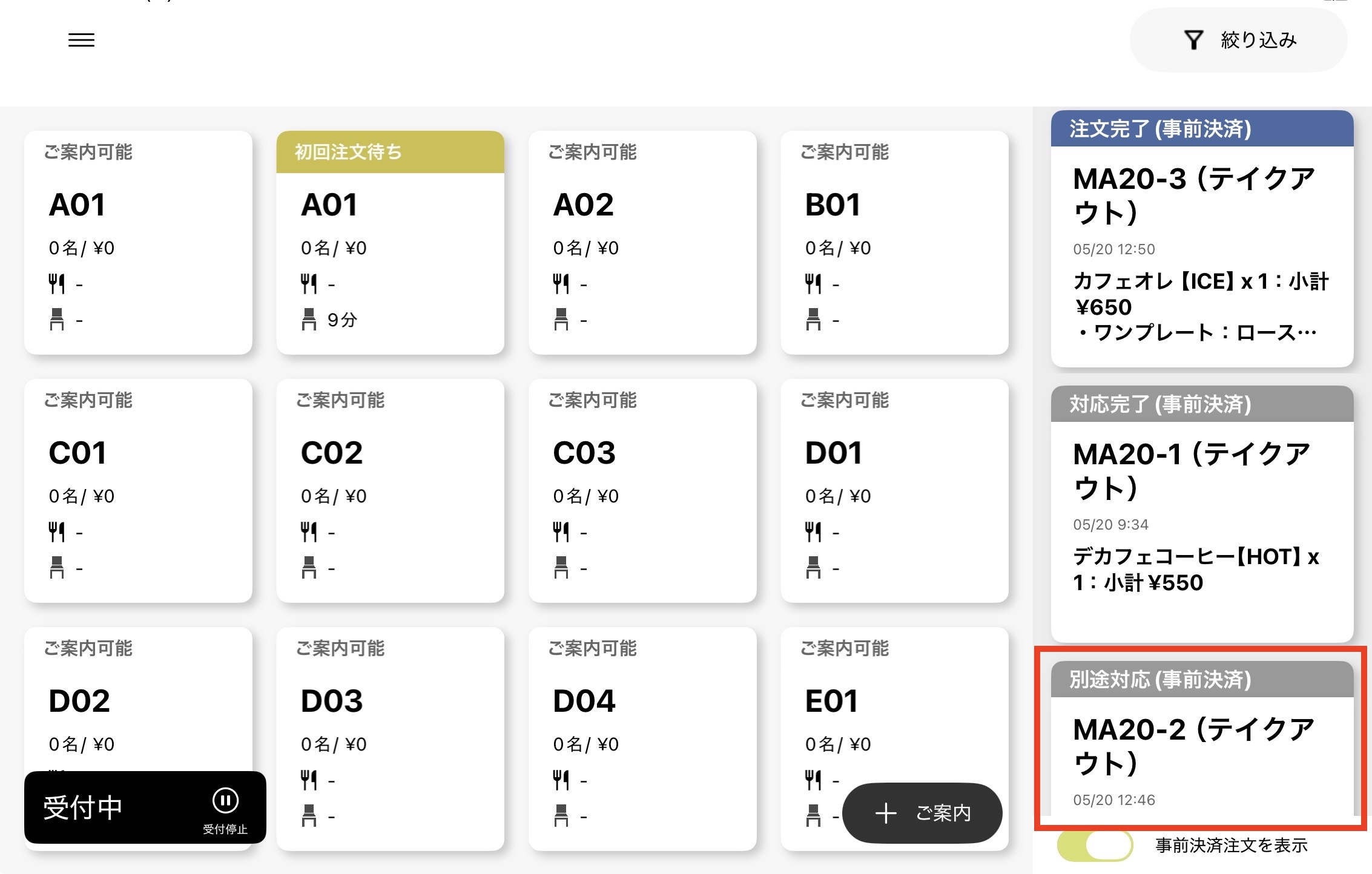Open the hamburger menu icon
This screenshot has height=874, width=1372.
pos(81,40)
